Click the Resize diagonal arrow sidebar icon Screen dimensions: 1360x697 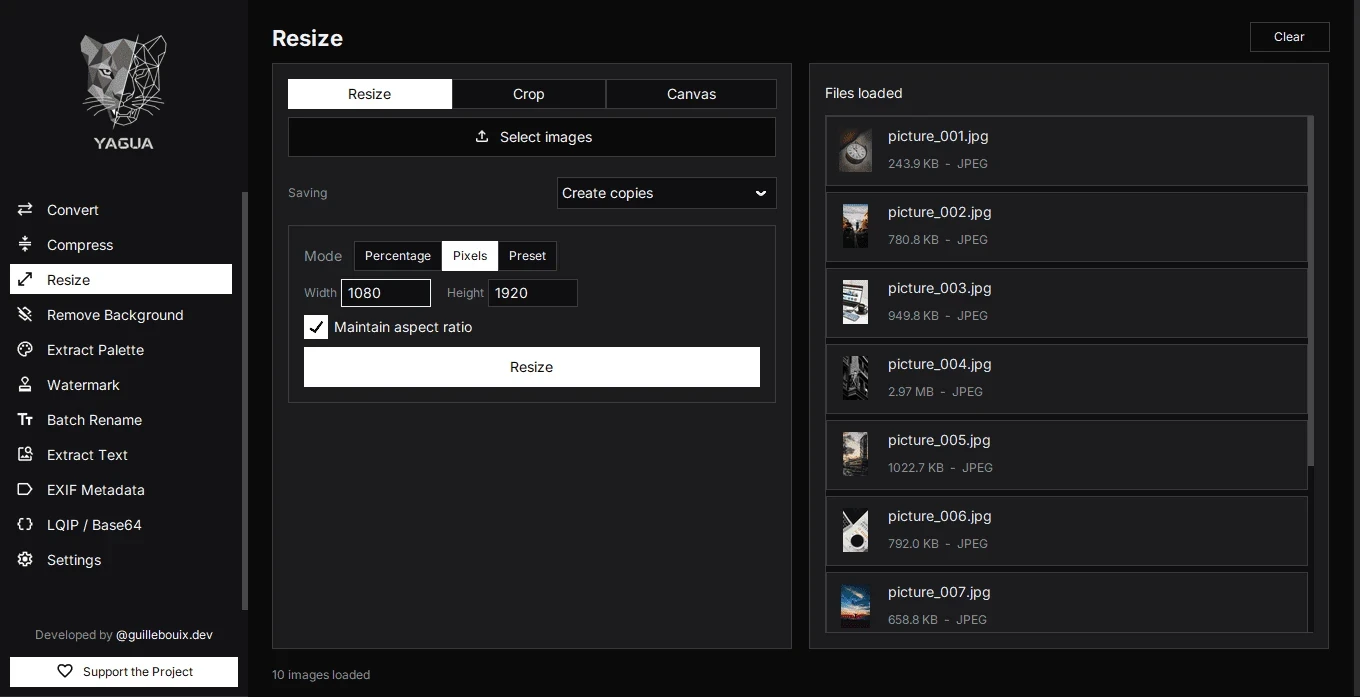[25, 280]
